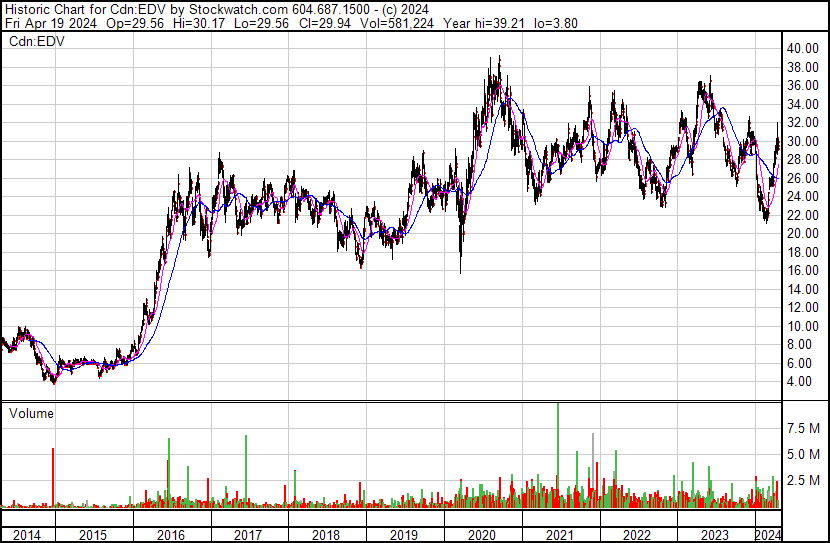The height and width of the screenshot is (543, 830).
Task: Click the 2023 year label
Action: [715, 535]
